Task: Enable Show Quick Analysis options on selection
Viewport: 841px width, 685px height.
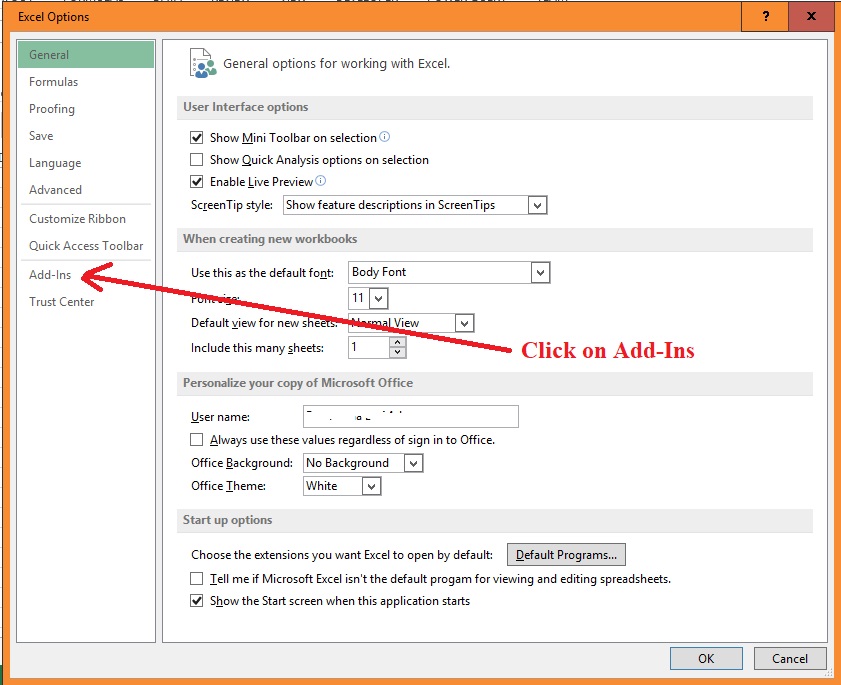Action: (195, 159)
